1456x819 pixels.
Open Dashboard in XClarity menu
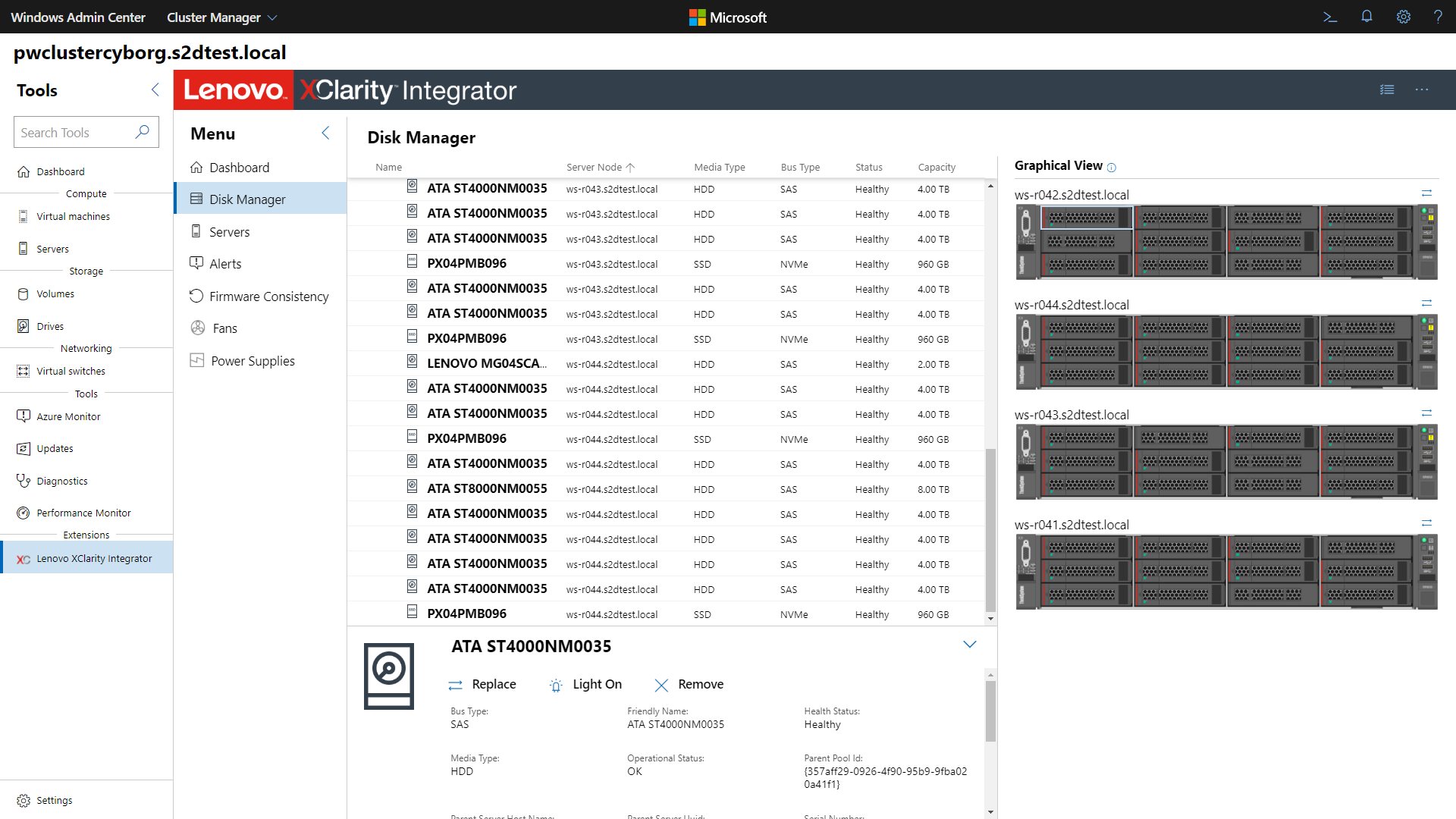(260, 168)
